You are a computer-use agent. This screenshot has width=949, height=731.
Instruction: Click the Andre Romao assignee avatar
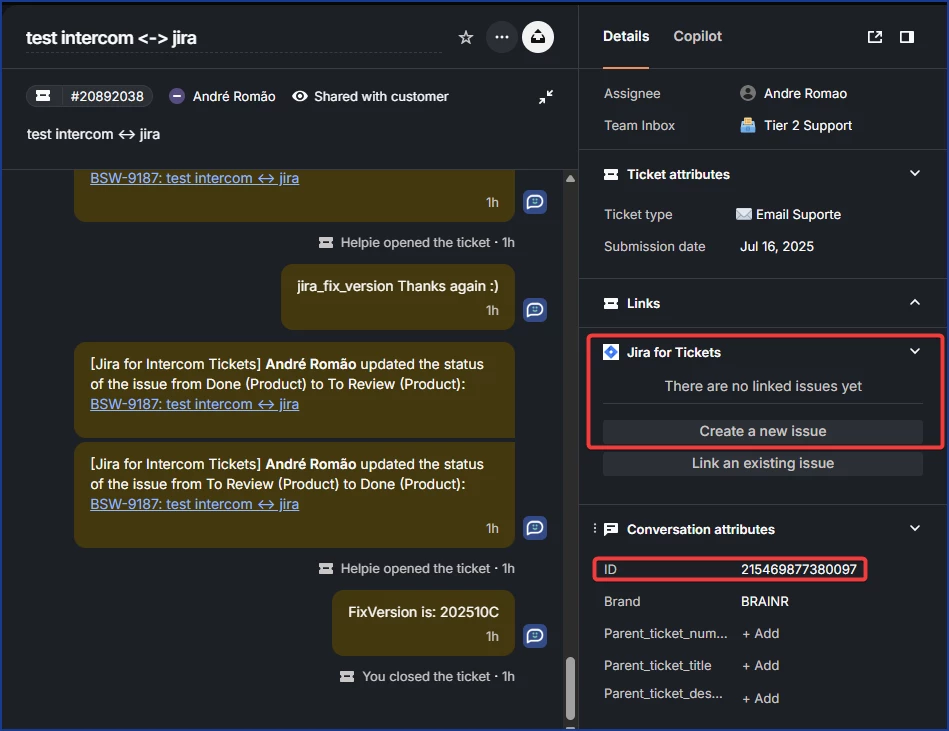coord(748,93)
